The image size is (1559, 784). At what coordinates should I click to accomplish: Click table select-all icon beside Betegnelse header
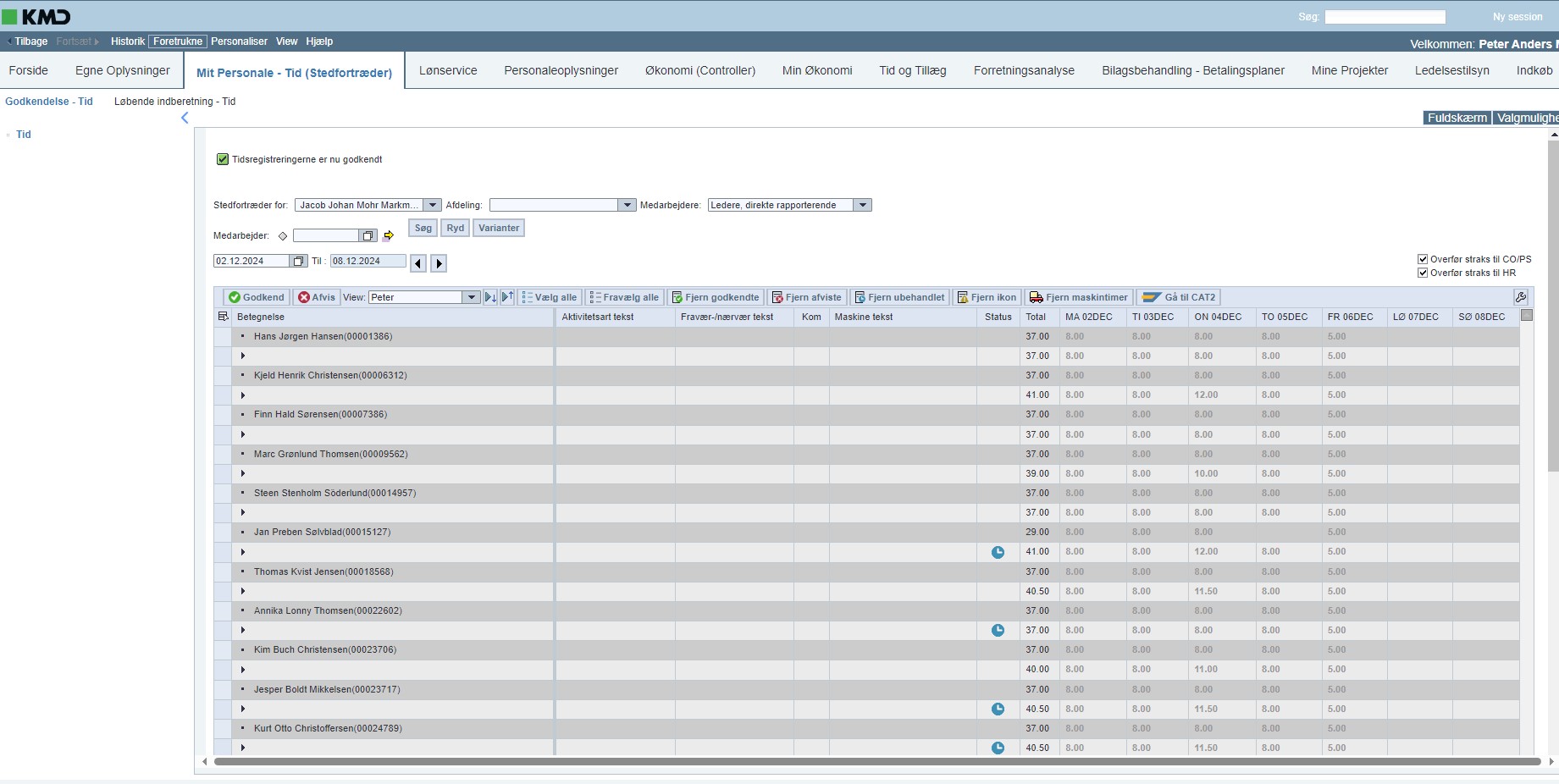[x=224, y=317]
